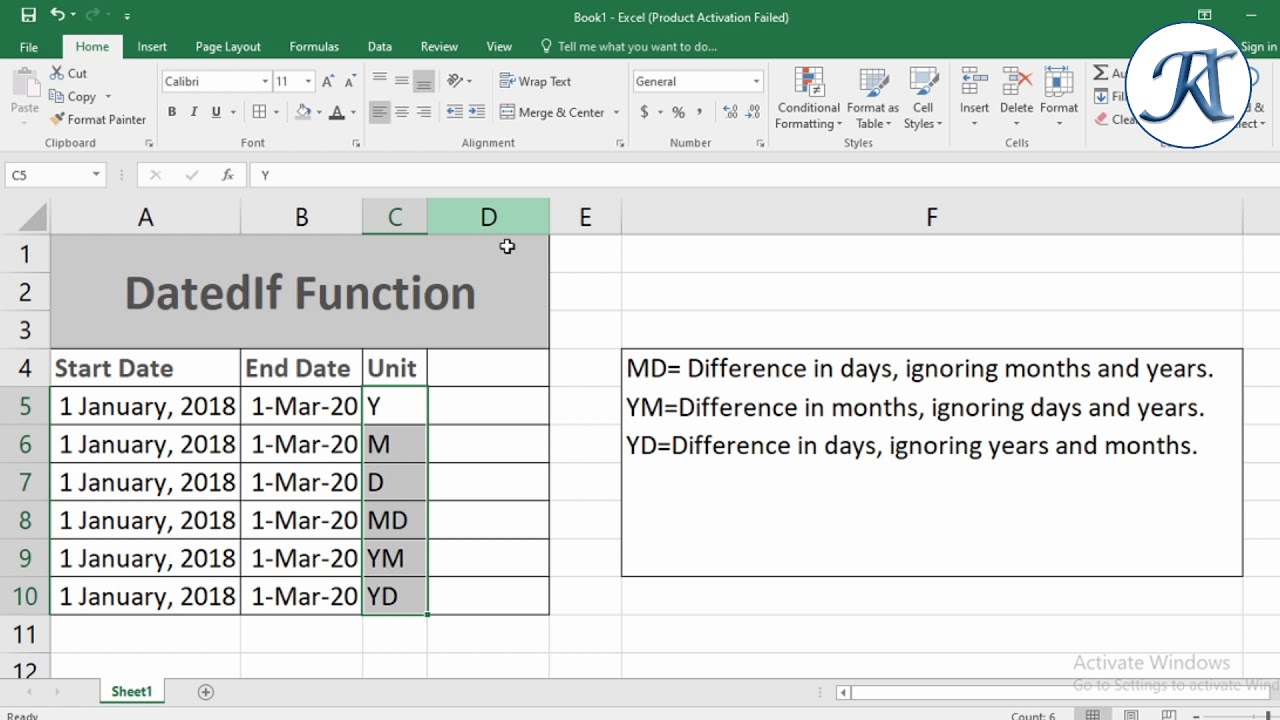Expand the Name Box dropdown arrow
The width and height of the screenshot is (1280, 720).
[x=96, y=175]
